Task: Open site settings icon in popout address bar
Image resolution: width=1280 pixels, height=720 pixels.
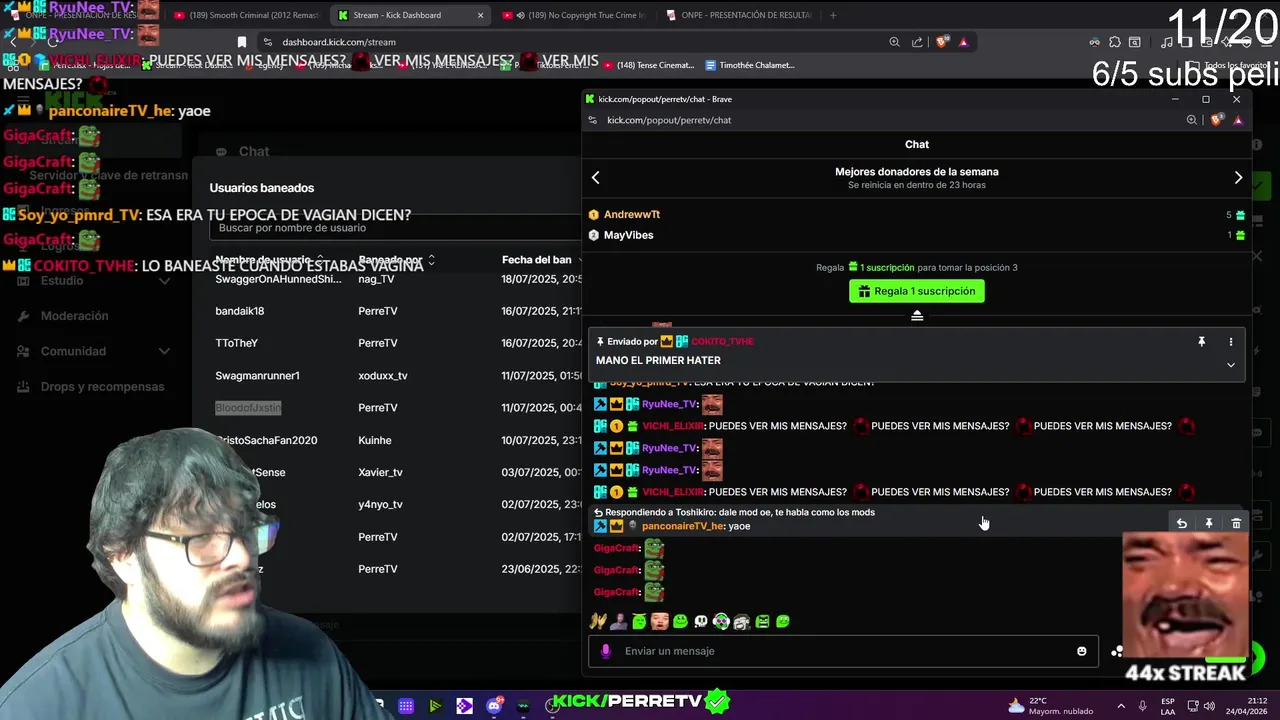Action: [593, 120]
